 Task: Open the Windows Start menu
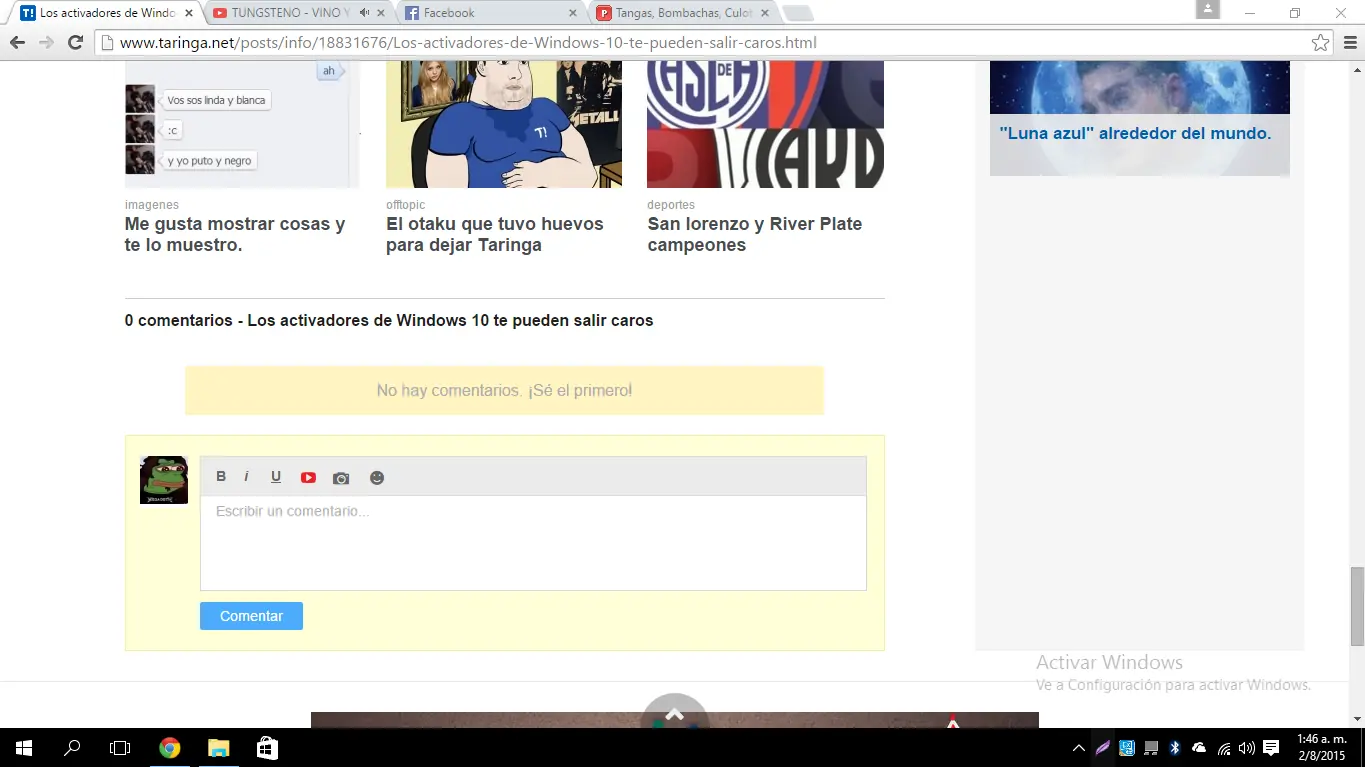click(x=24, y=747)
